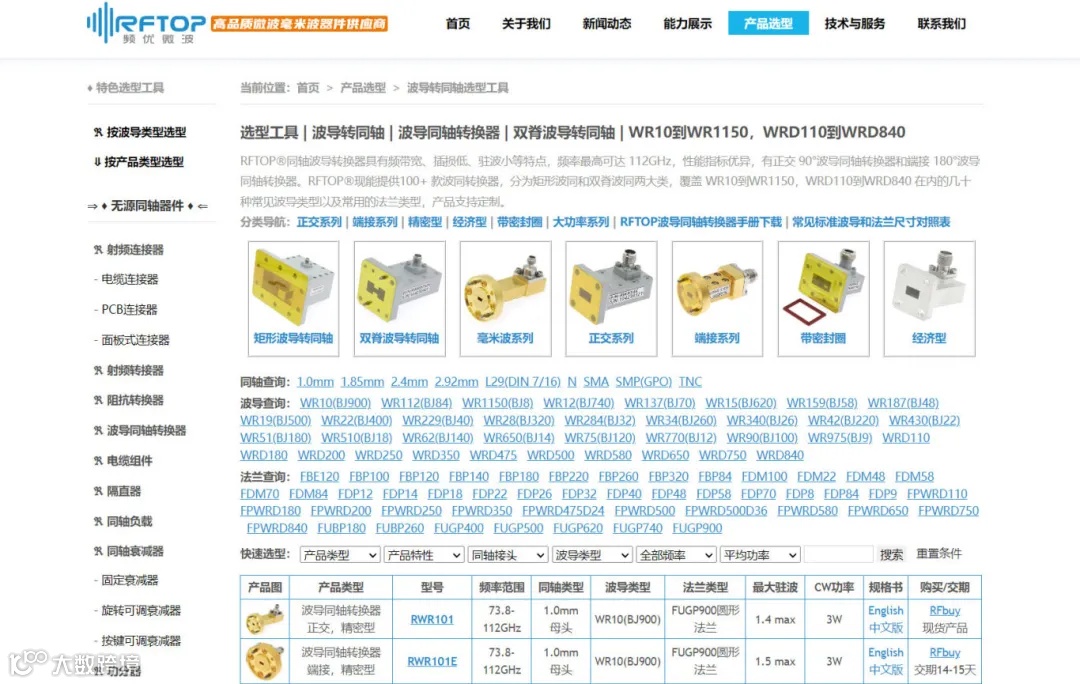
Task: Open the 全部频率 dropdown
Action: point(676,555)
